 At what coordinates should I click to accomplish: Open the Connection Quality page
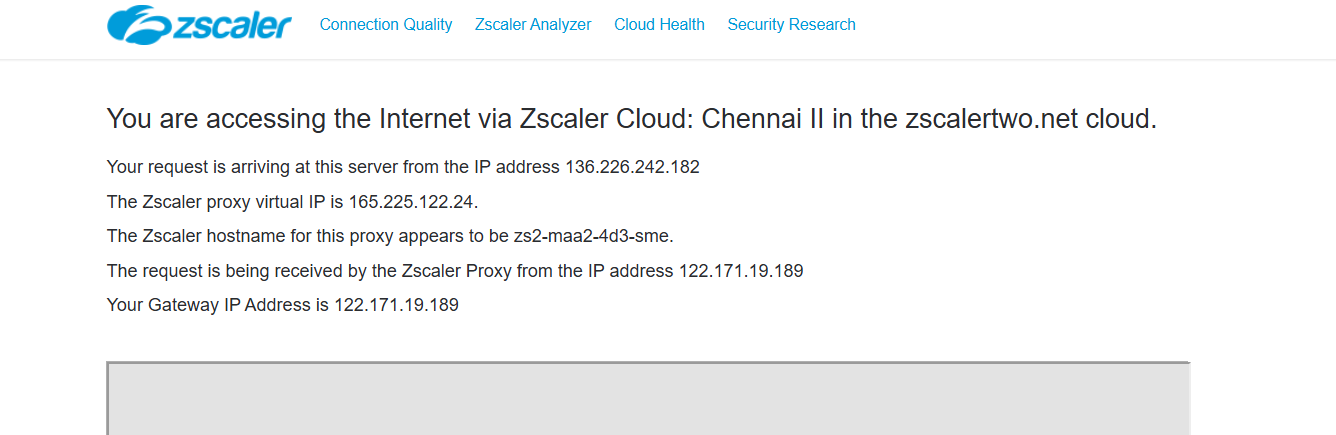[x=386, y=25]
